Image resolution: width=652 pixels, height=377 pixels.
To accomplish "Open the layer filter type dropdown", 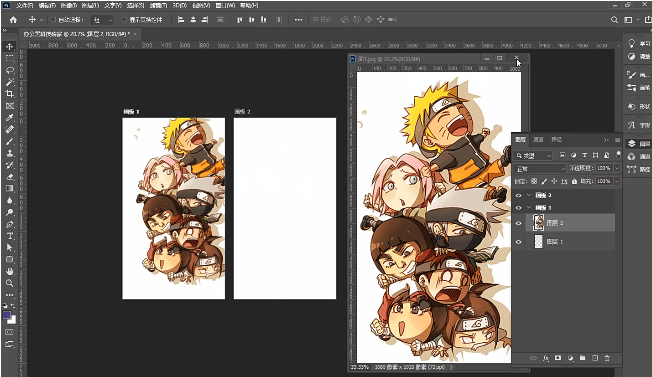I will 534,155.
